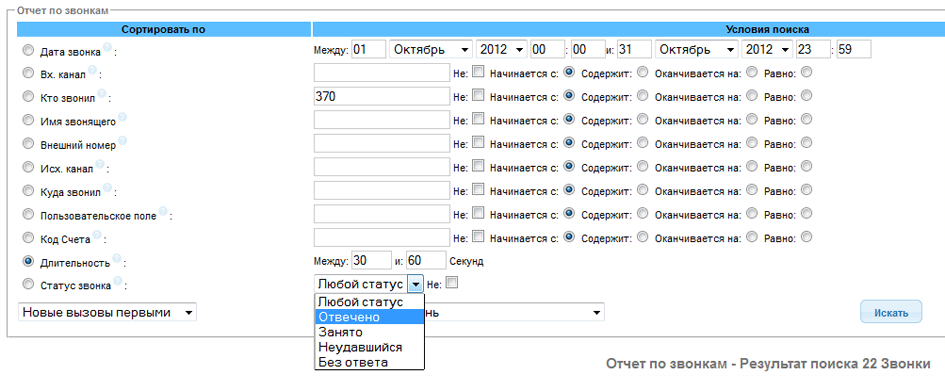Viewport: 945px width, 376px height.
Task: Open the start month Октябрь dropdown
Action: 432,49
